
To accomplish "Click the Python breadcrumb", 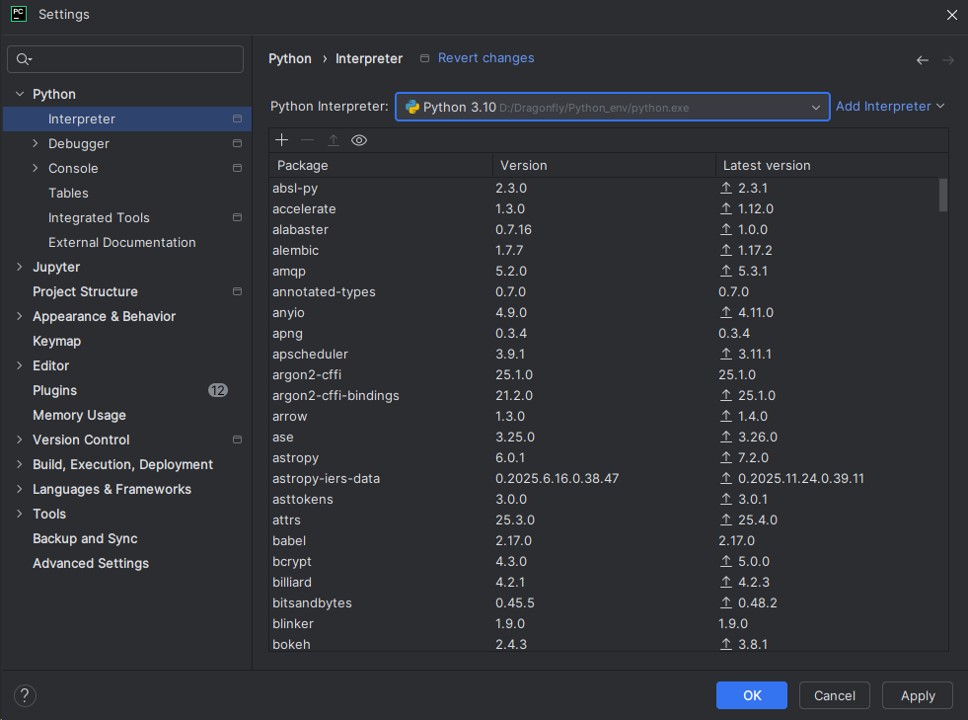I will pos(290,59).
